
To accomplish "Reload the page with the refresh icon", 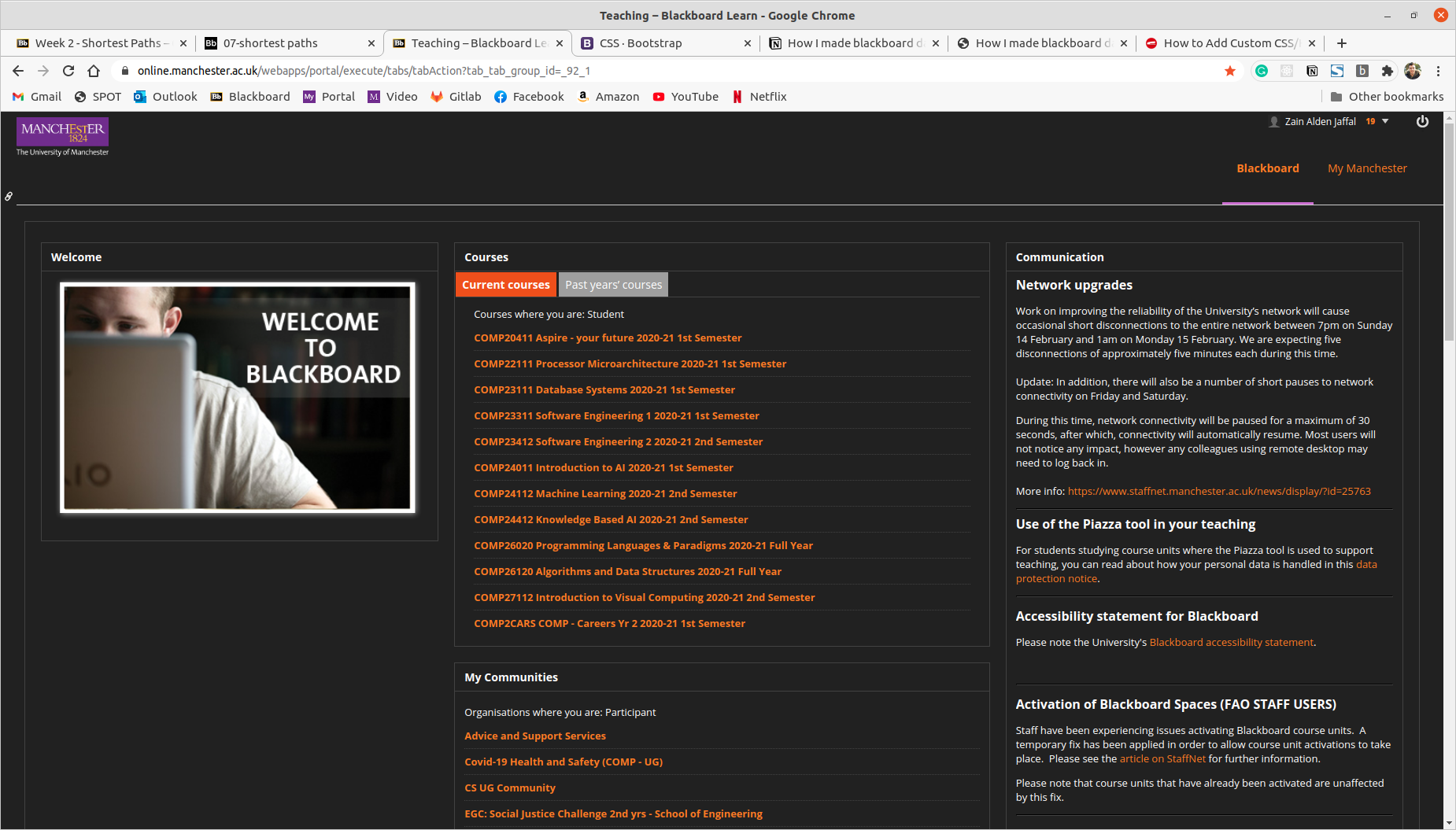I will click(68, 71).
